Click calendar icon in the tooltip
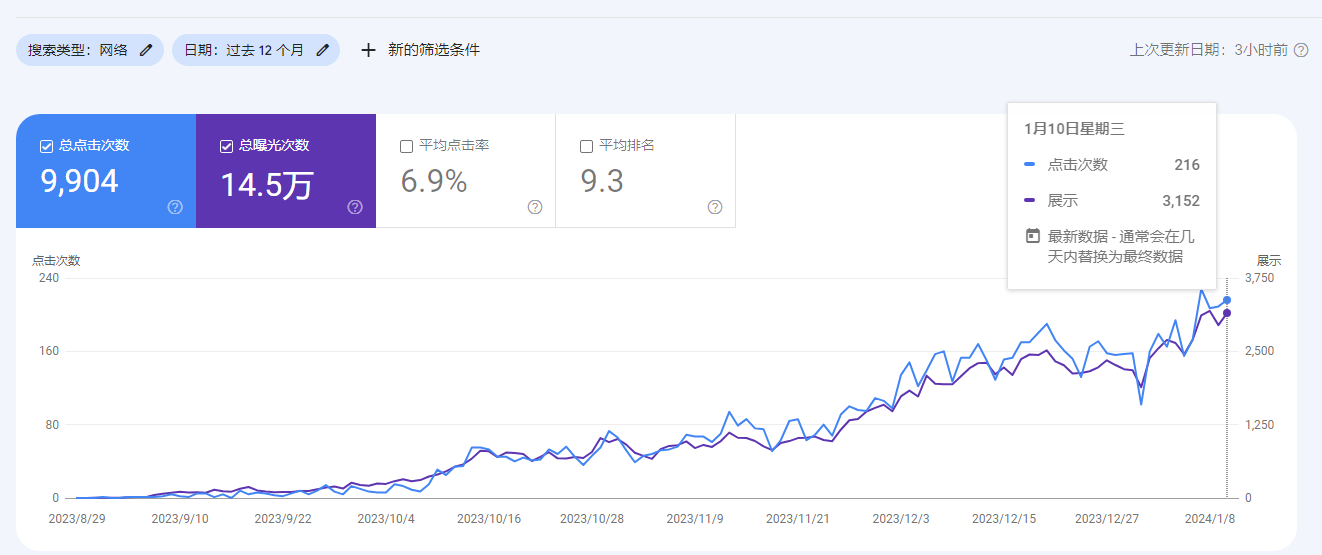1322x555 pixels. pyautogui.click(x=1033, y=236)
